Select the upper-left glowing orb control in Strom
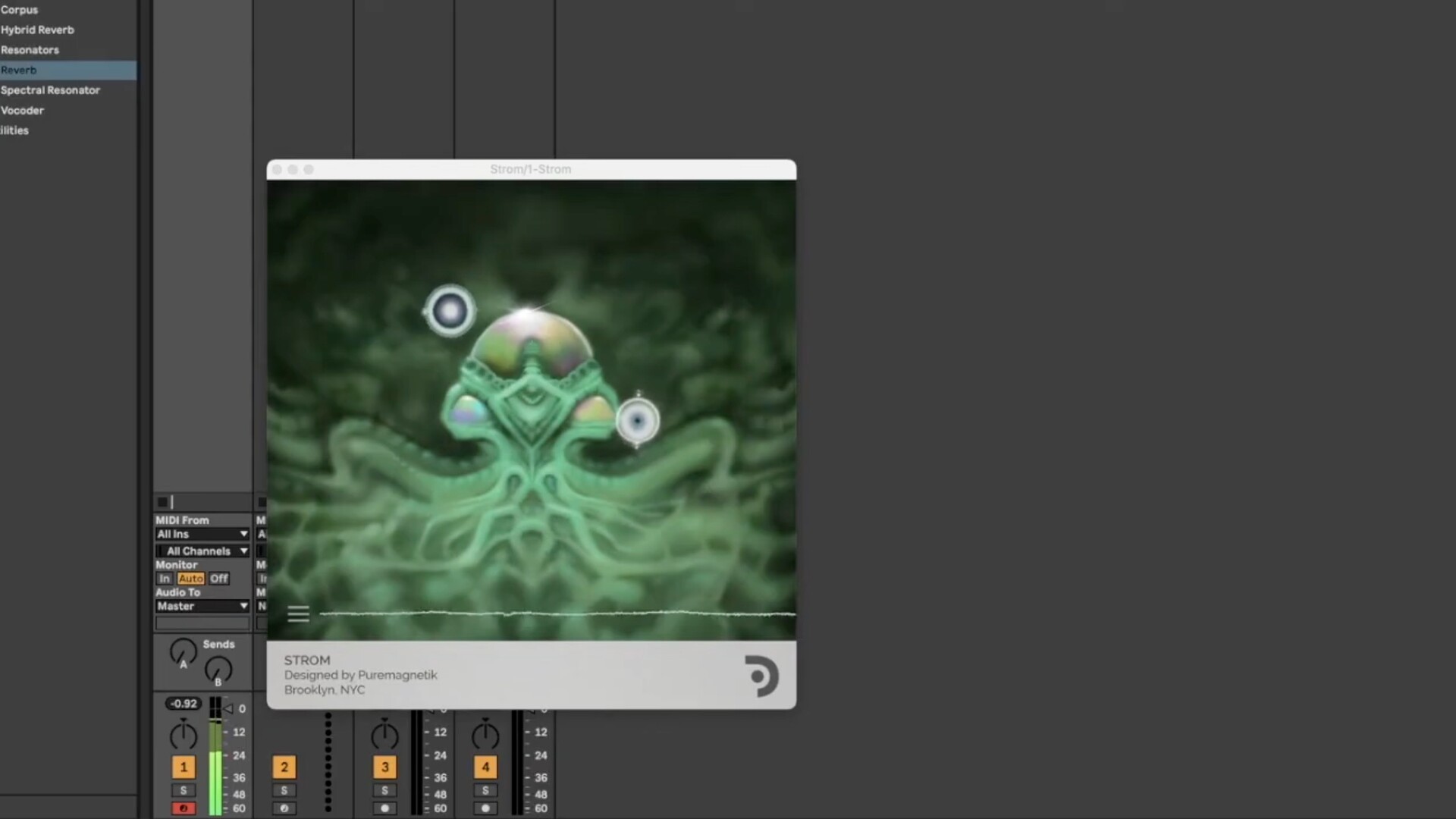Viewport: 1456px width, 819px height. (x=450, y=311)
